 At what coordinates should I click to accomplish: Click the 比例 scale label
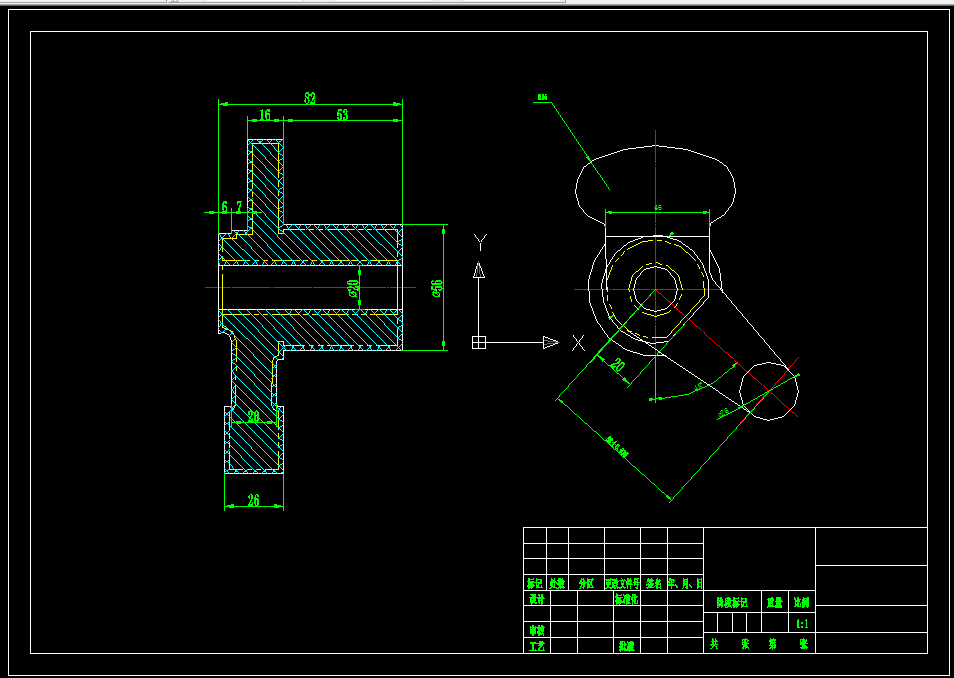click(801, 603)
